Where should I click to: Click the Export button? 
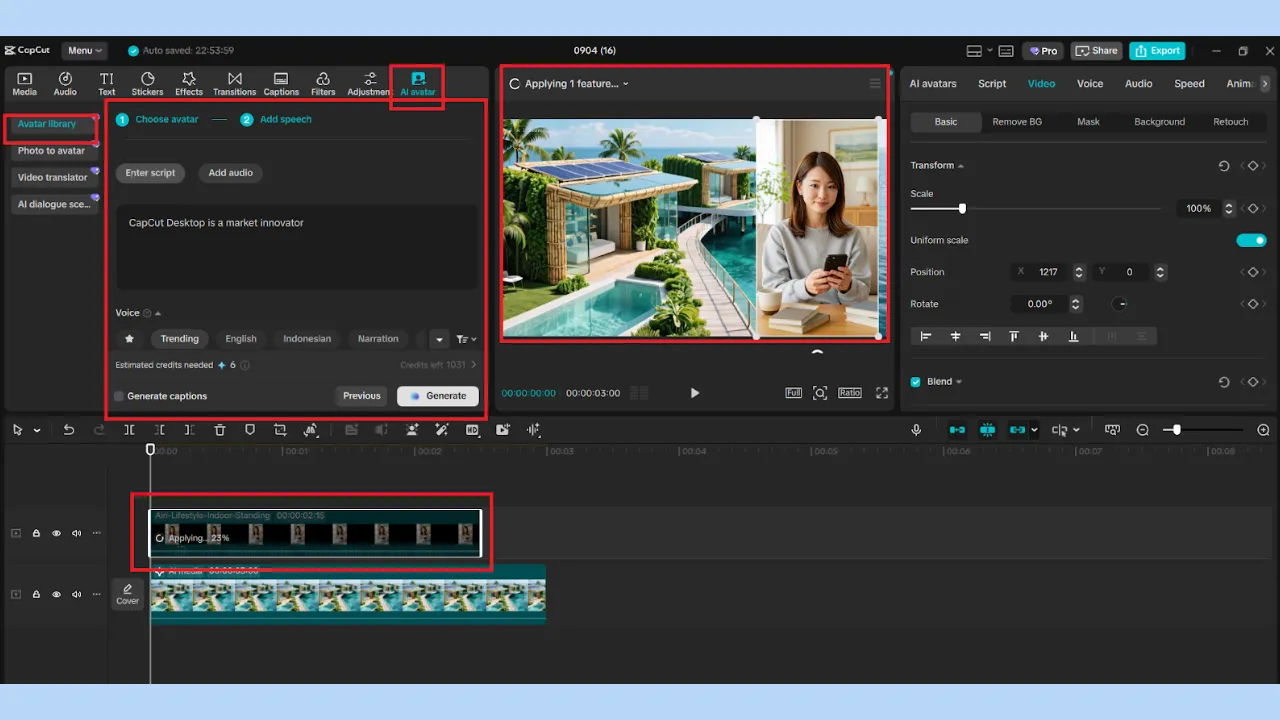(1157, 51)
